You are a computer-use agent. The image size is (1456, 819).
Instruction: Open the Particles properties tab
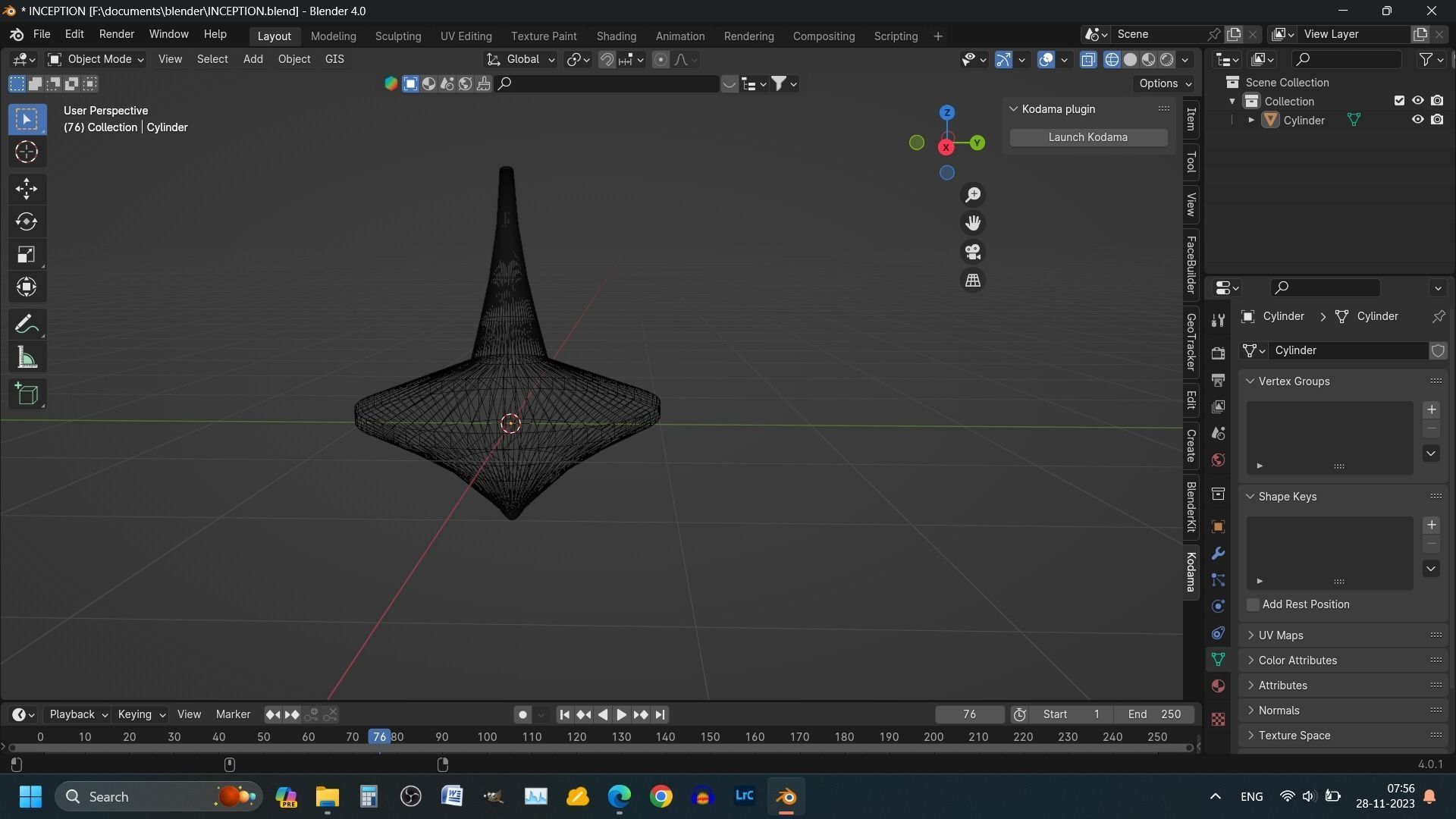[x=1218, y=580]
